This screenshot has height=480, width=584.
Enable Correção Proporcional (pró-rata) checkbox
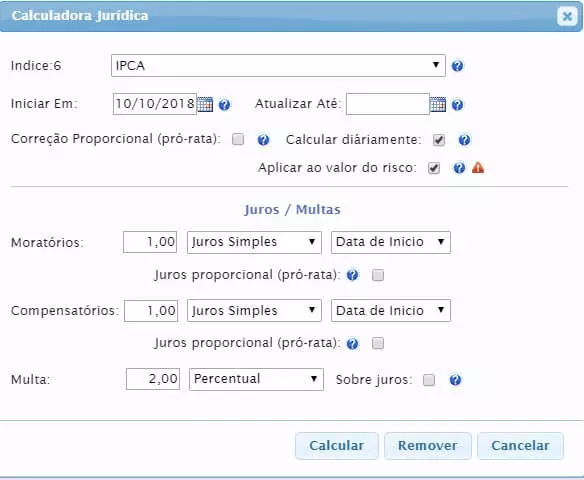(x=238, y=139)
